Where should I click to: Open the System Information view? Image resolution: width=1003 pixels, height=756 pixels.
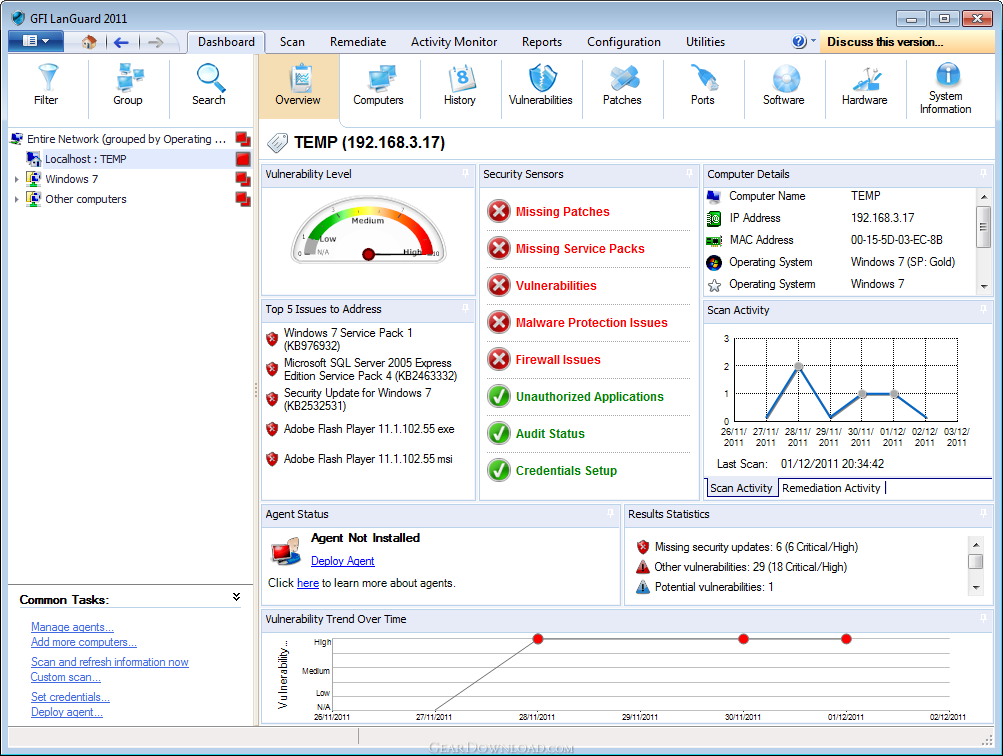[x=946, y=88]
